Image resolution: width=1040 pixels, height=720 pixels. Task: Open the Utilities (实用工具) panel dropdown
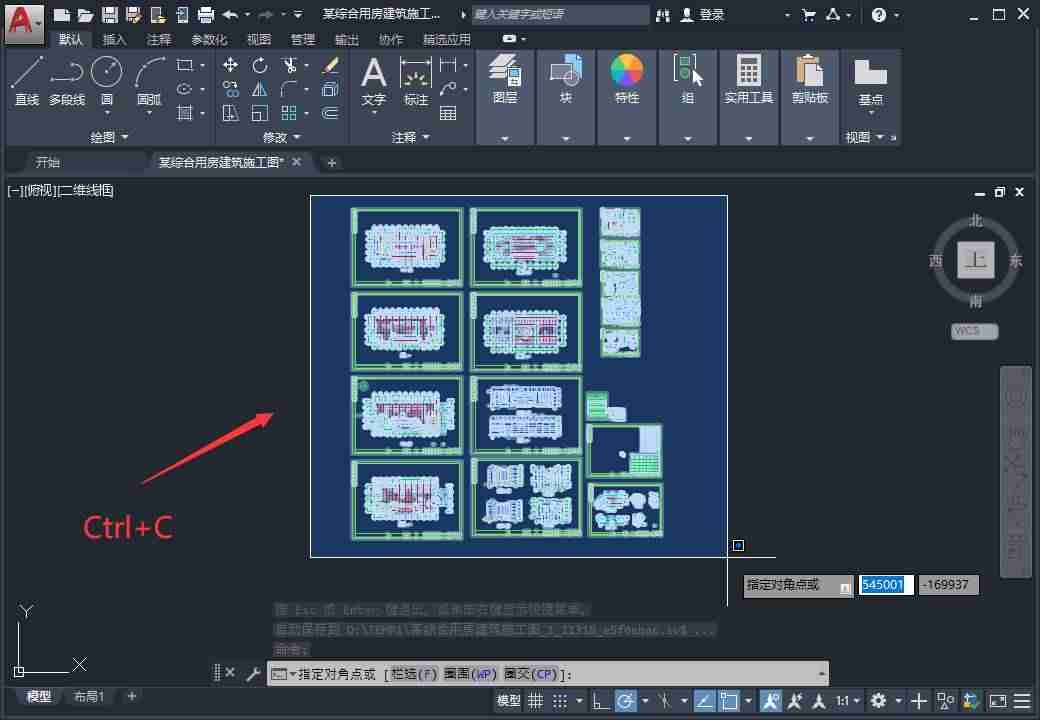click(x=749, y=139)
